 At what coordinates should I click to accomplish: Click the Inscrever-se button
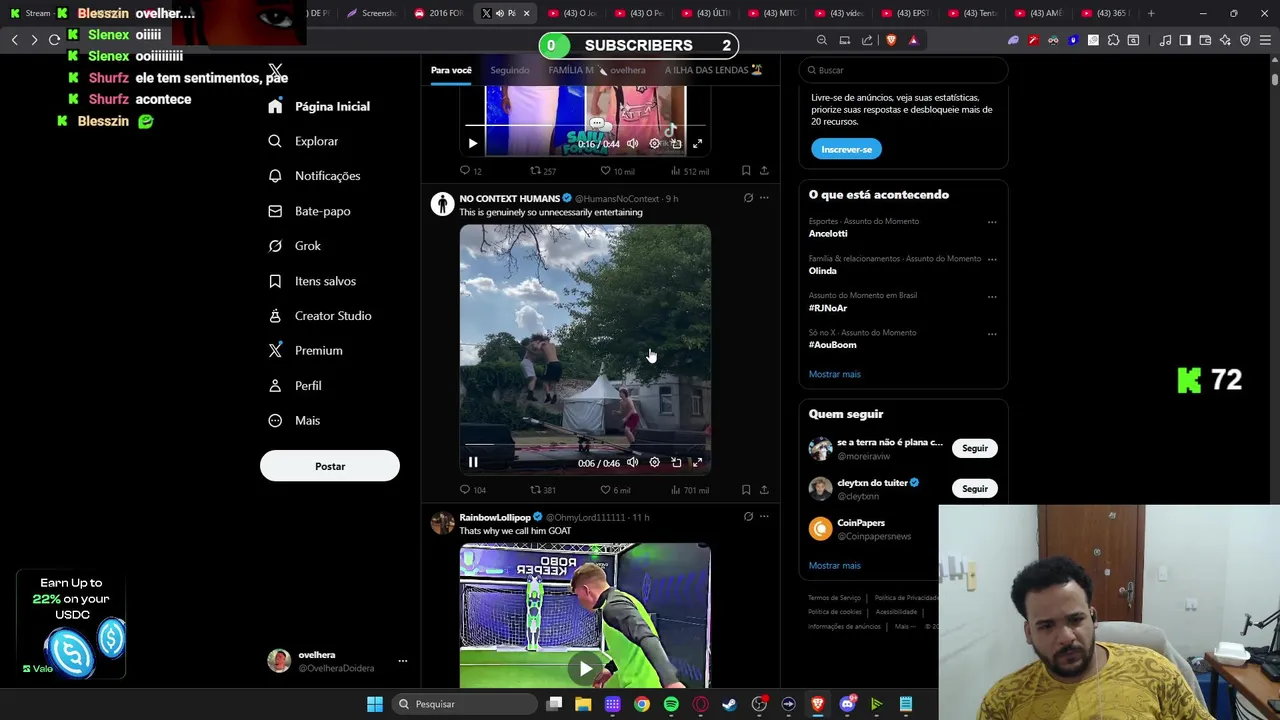[846, 149]
